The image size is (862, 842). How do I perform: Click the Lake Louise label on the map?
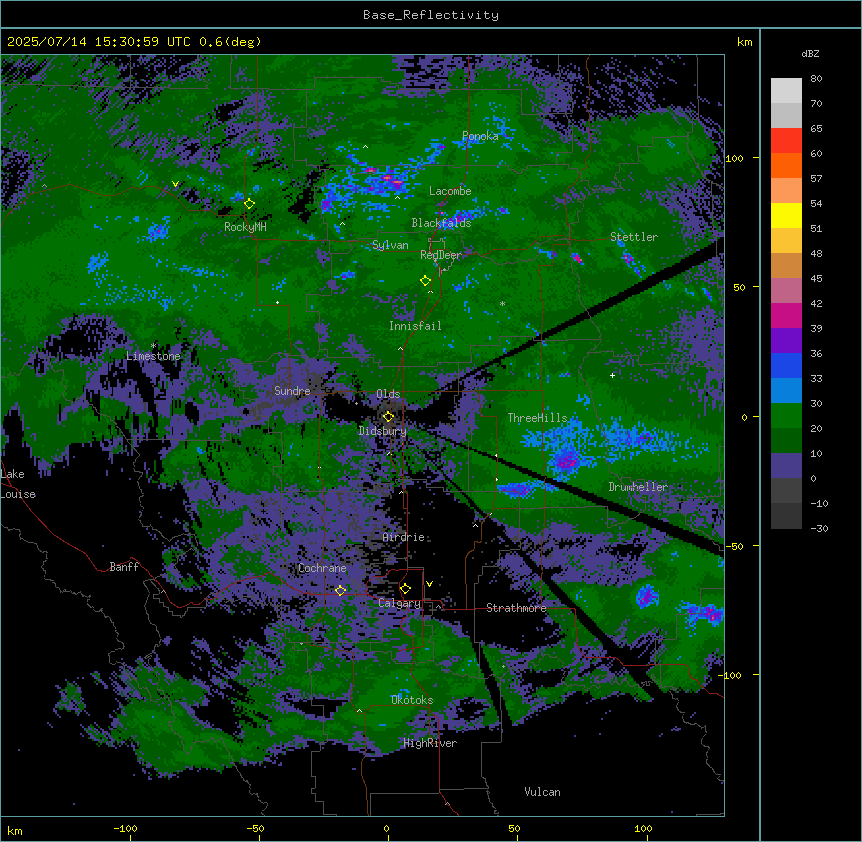coord(18,484)
